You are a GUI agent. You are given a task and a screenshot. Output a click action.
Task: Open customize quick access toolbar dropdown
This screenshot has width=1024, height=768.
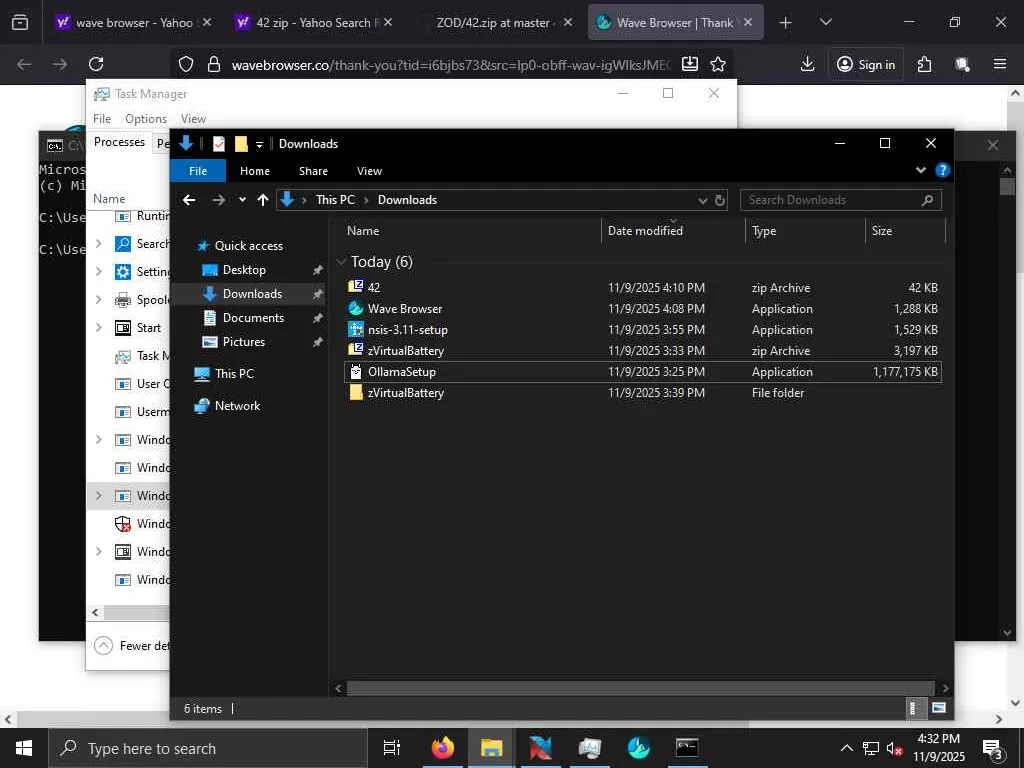pos(259,144)
